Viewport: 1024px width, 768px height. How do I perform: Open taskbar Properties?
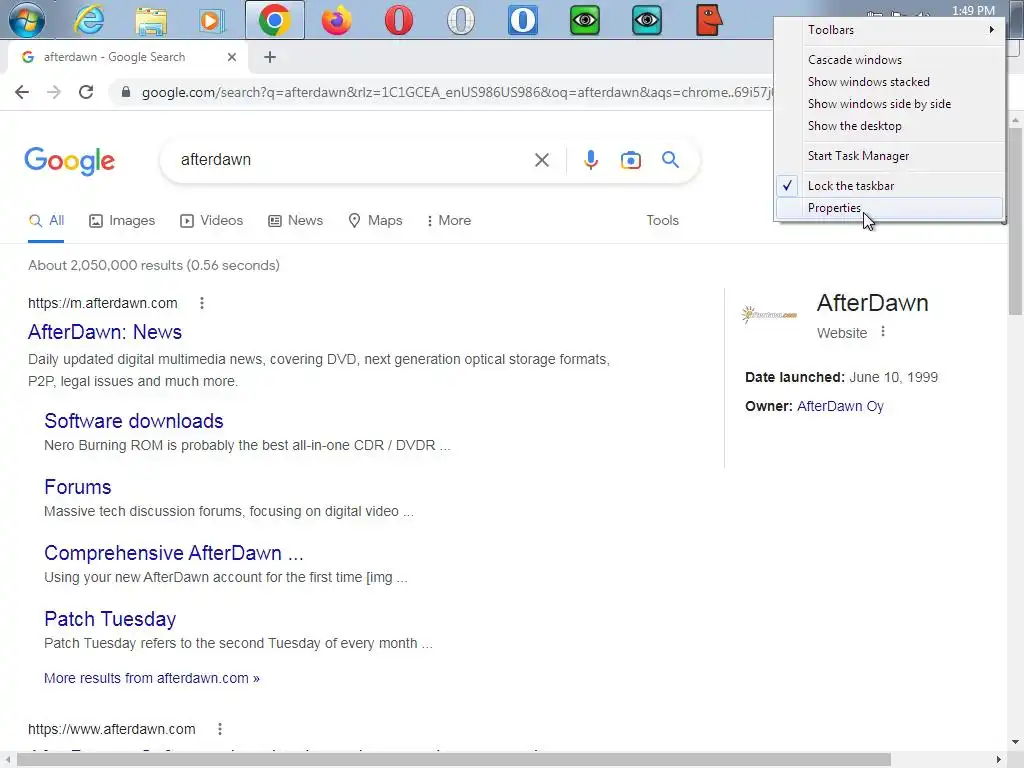889,208
